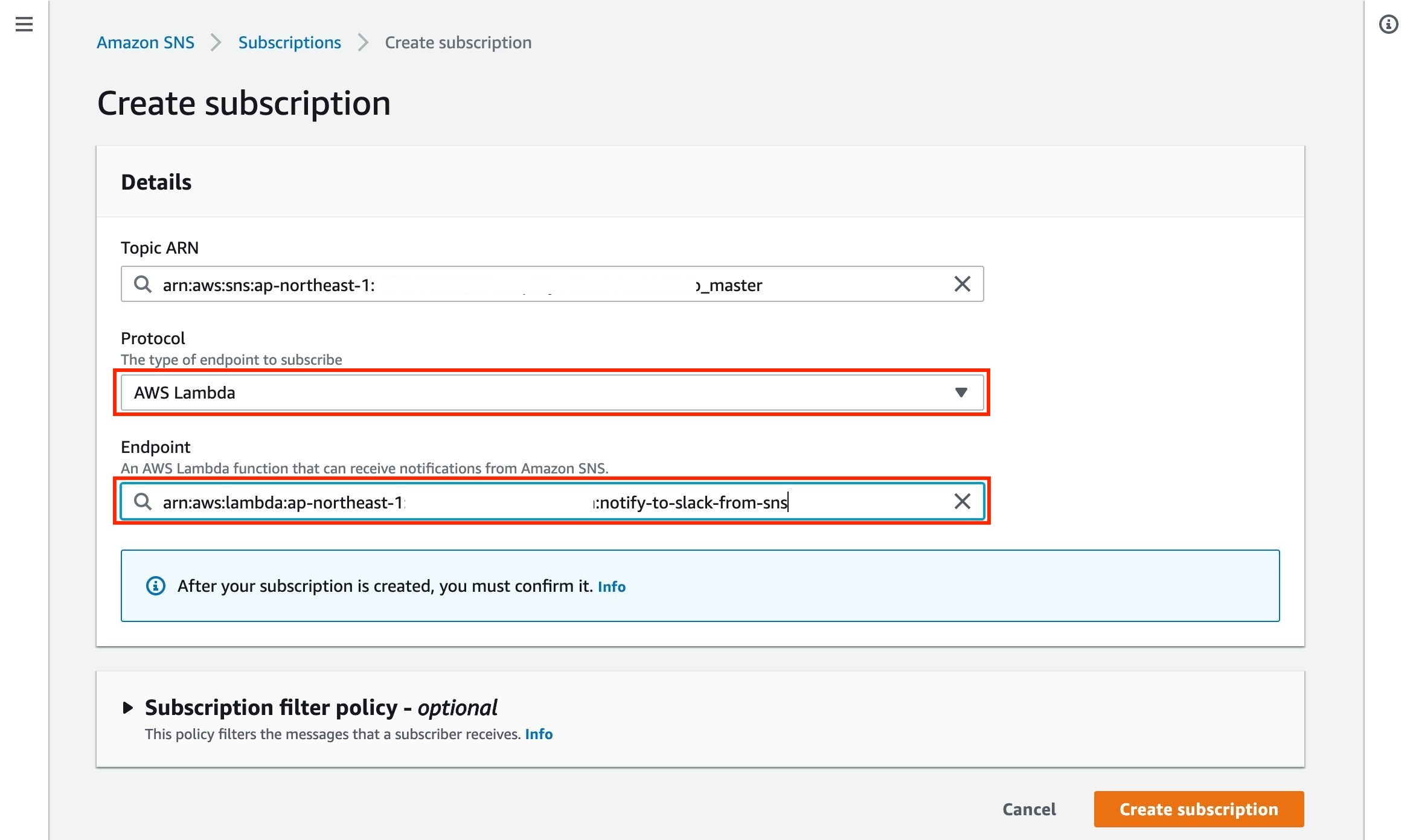Click the Details section heading

156,182
